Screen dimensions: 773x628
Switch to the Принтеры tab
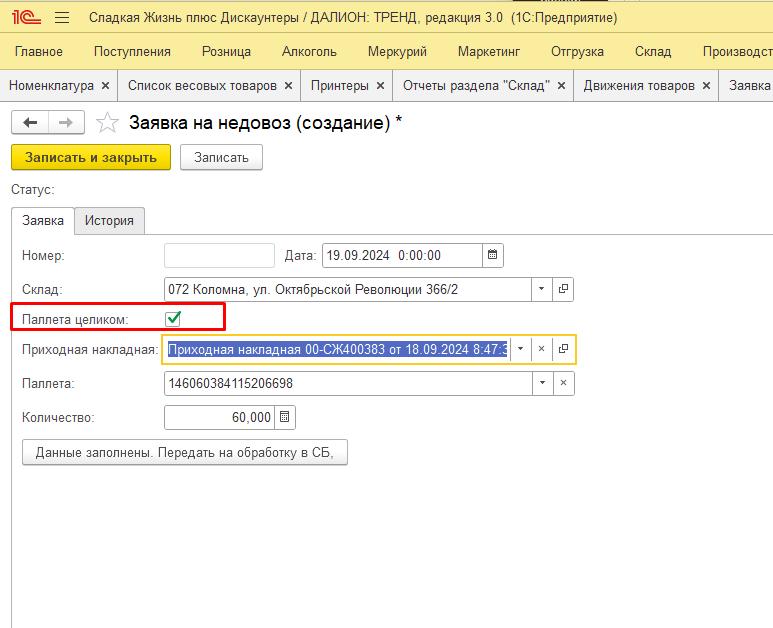[x=340, y=86]
